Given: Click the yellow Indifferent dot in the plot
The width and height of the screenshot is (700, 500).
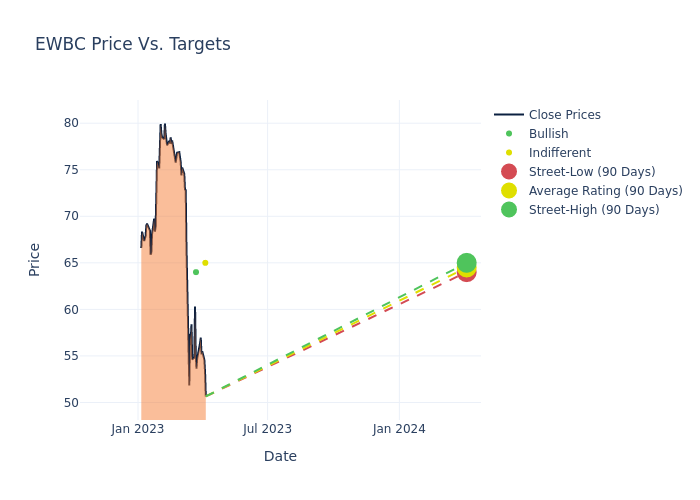Looking at the screenshot, I should [x=205, y=263].
